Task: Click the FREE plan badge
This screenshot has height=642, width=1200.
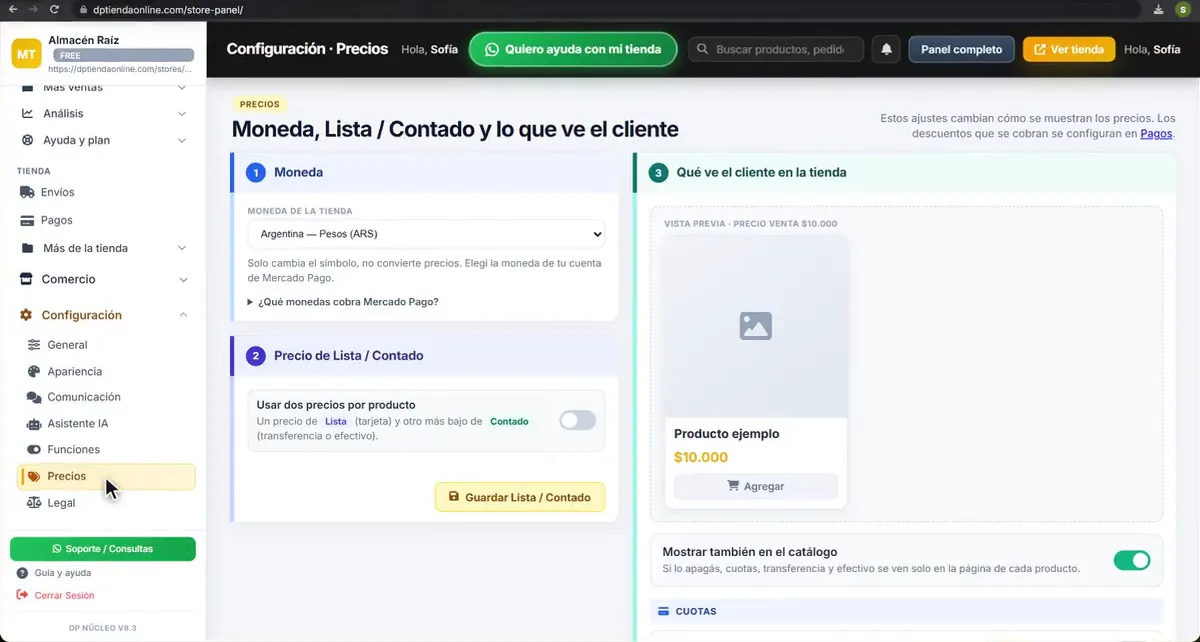Action: pos(121,56)
